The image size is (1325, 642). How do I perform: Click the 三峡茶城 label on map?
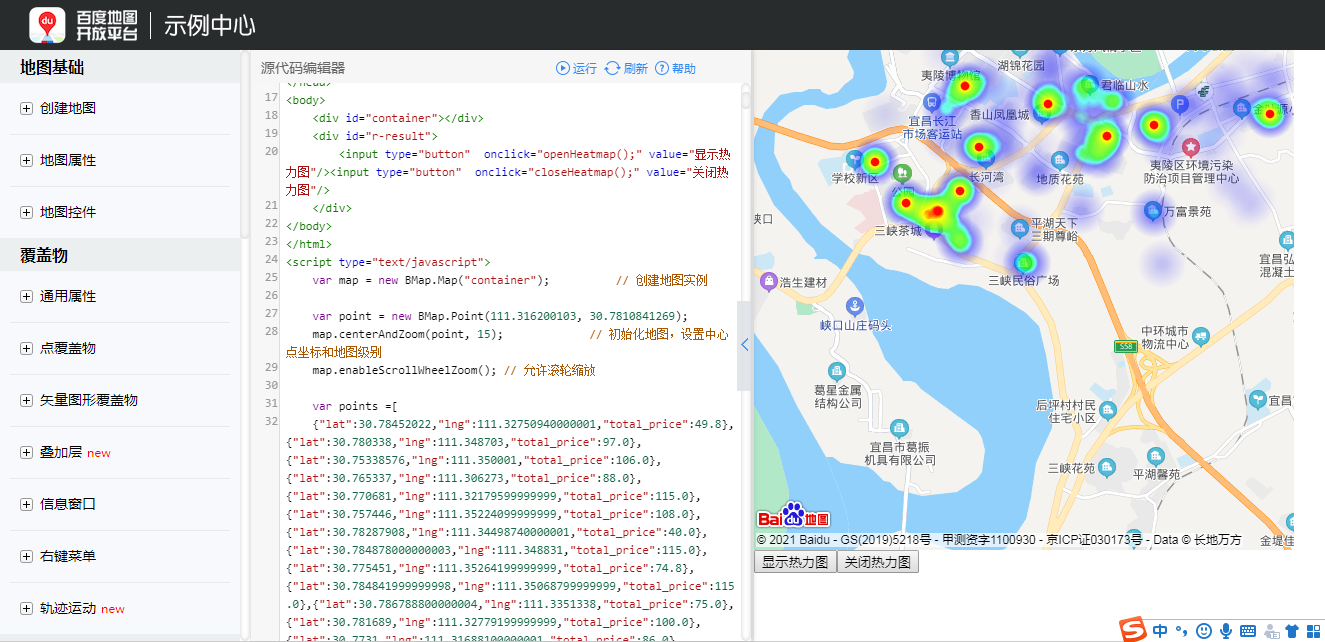pos(897,230)
